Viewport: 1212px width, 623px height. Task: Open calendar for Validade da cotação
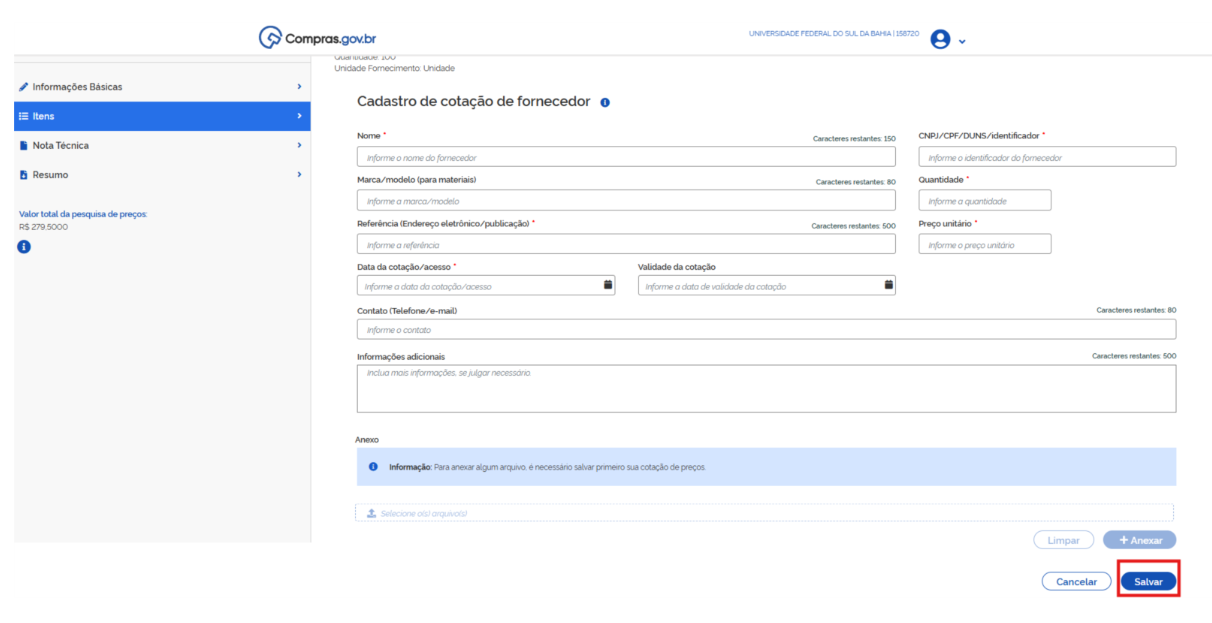coord(888,285)
